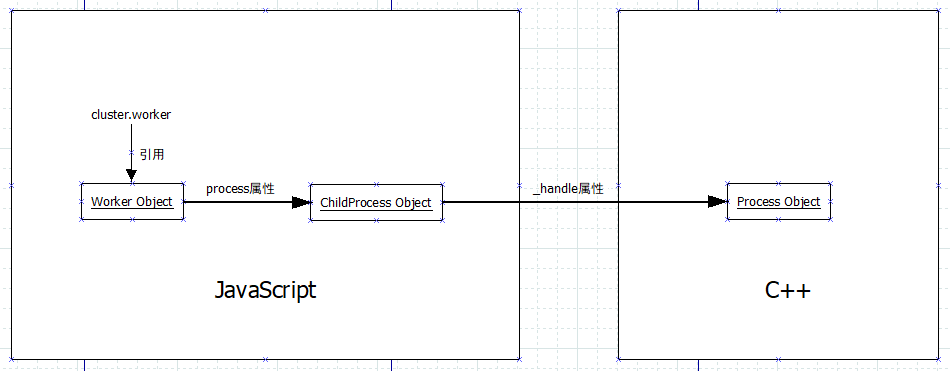Click the C++ container title
This screenshot has height=371, width=950.
pyautogui.click(x=788, y=290)
